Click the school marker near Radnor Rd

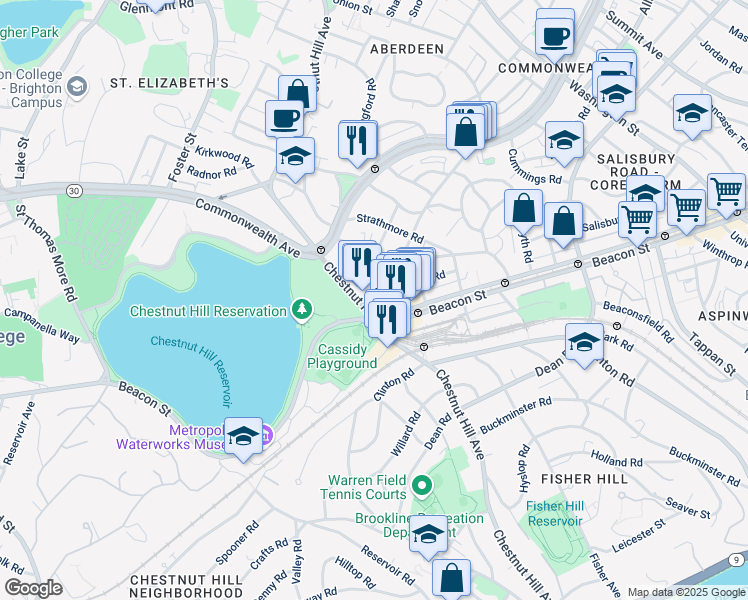[295, 157]
